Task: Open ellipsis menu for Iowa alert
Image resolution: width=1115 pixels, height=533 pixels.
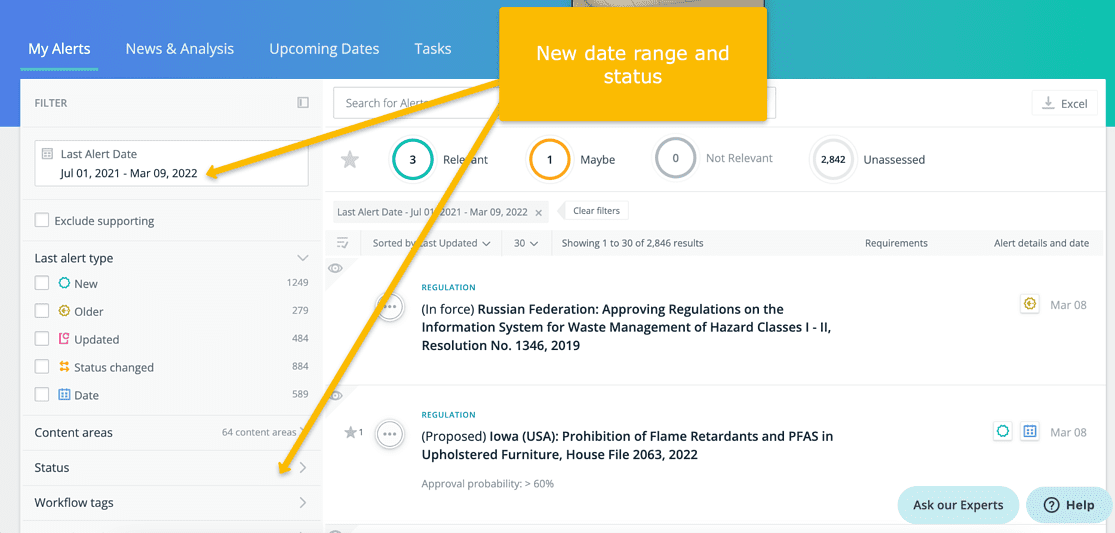Action: [x=390, y=434]
